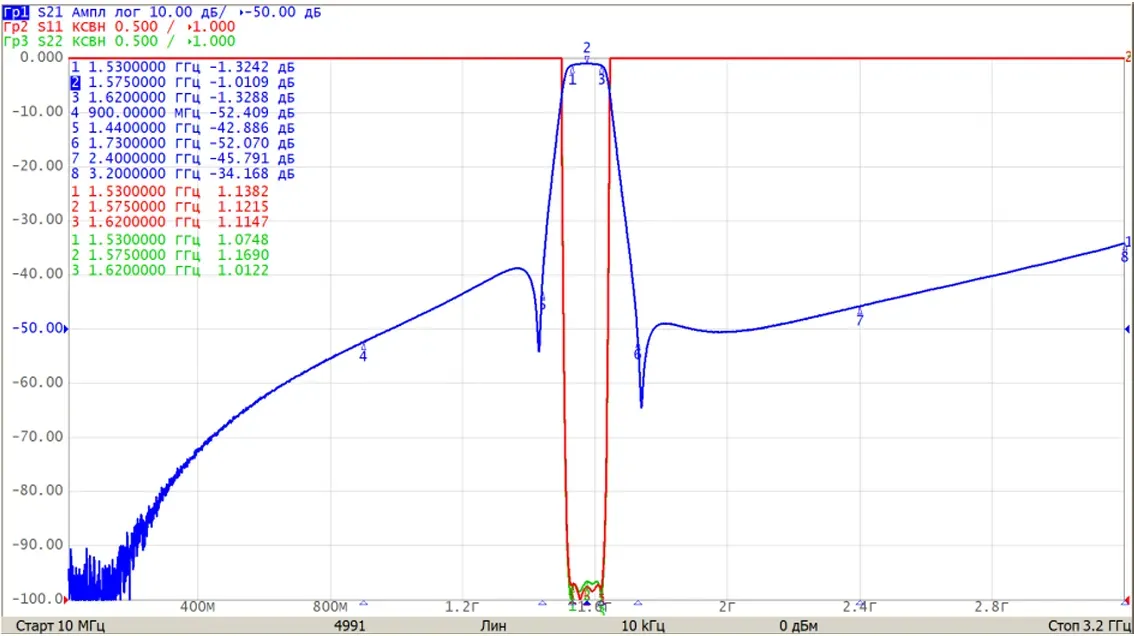Screen dimensions: 1134x636
Task: Select active marker 2 row reading -1.0109 дБ
Action: point(183,82)
